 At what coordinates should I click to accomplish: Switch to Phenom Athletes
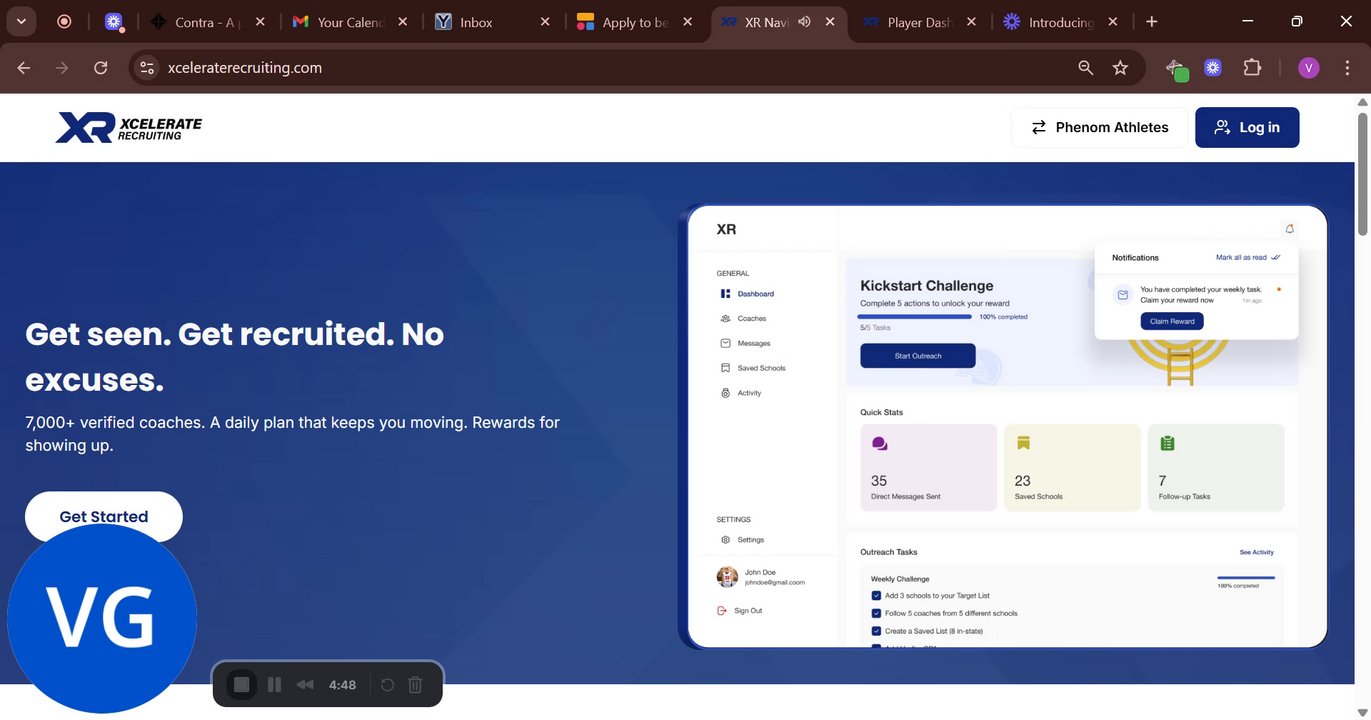[1099, 127]
